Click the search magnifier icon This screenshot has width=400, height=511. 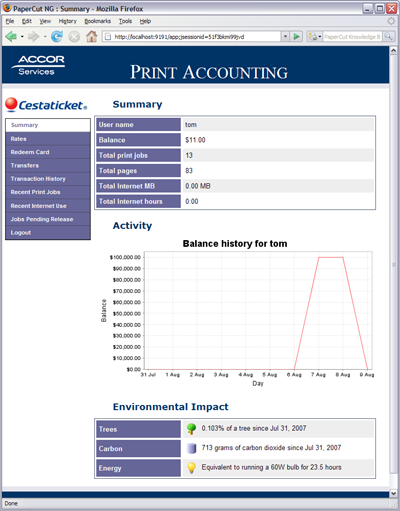tap(388, 37)
